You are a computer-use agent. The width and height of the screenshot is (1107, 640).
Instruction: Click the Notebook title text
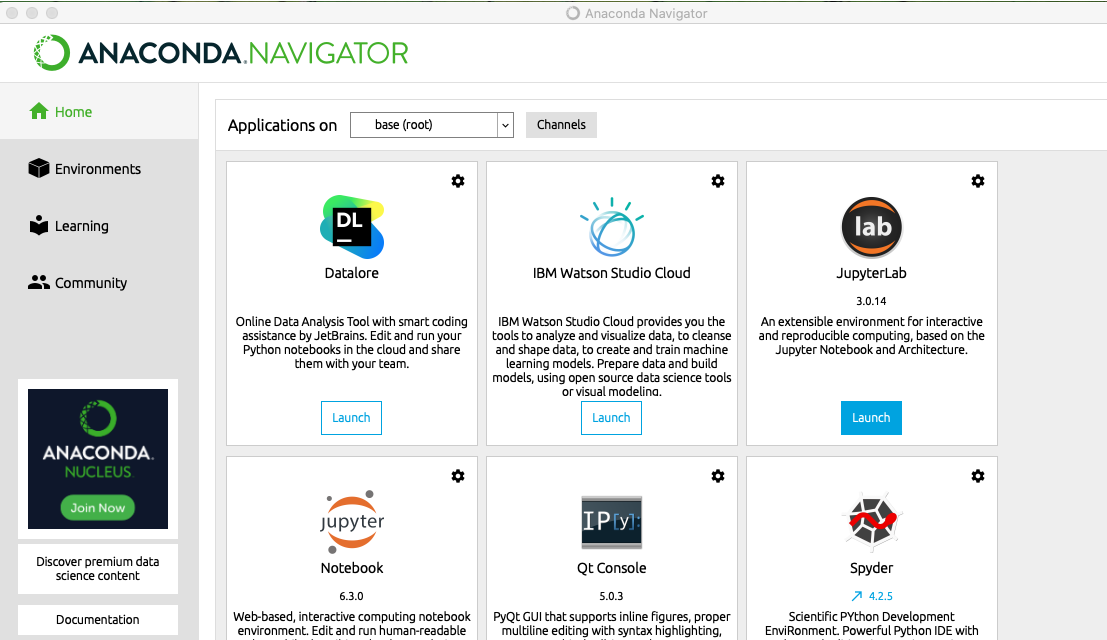352,568
